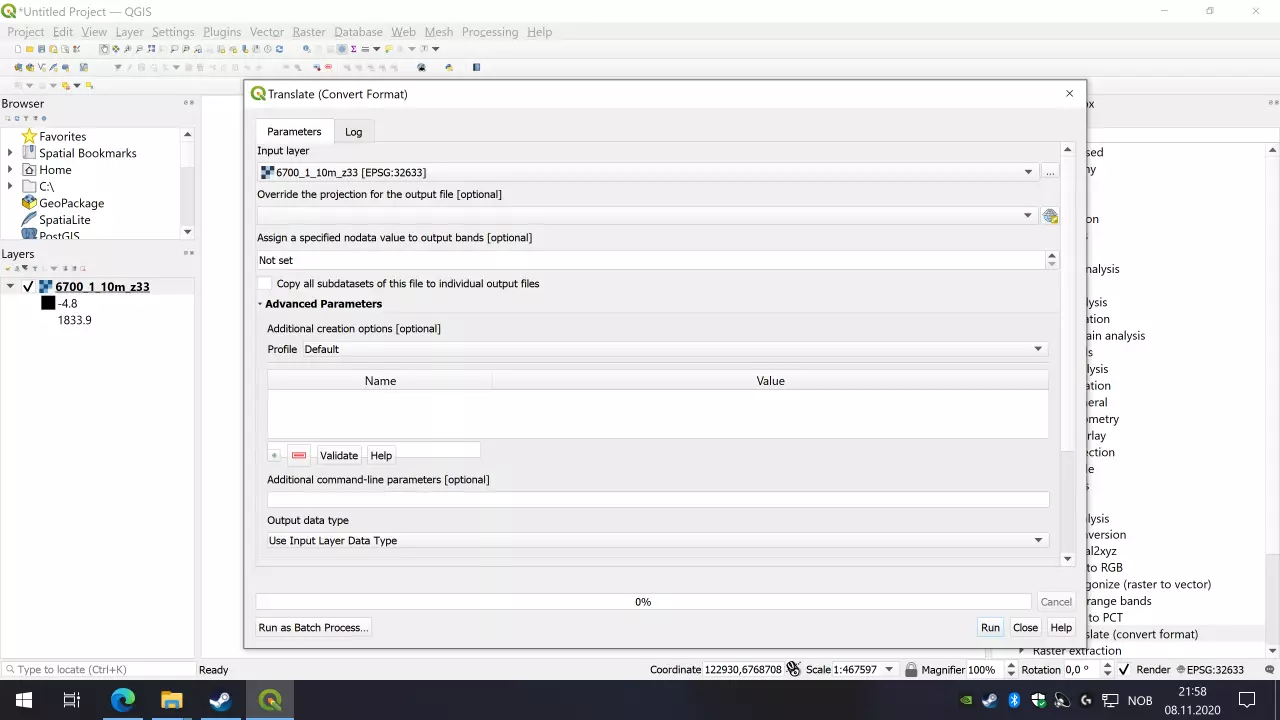
Task: Click the Run button
Action: [990, 628]
